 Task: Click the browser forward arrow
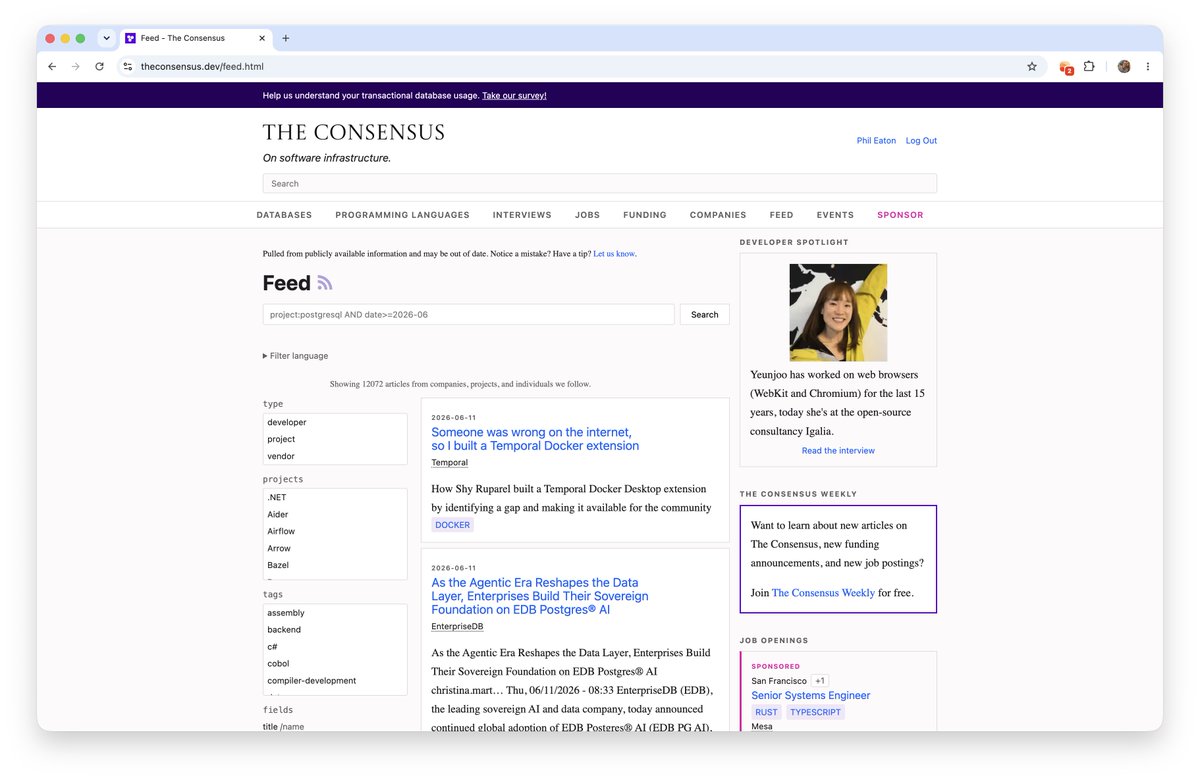(75, 66)
